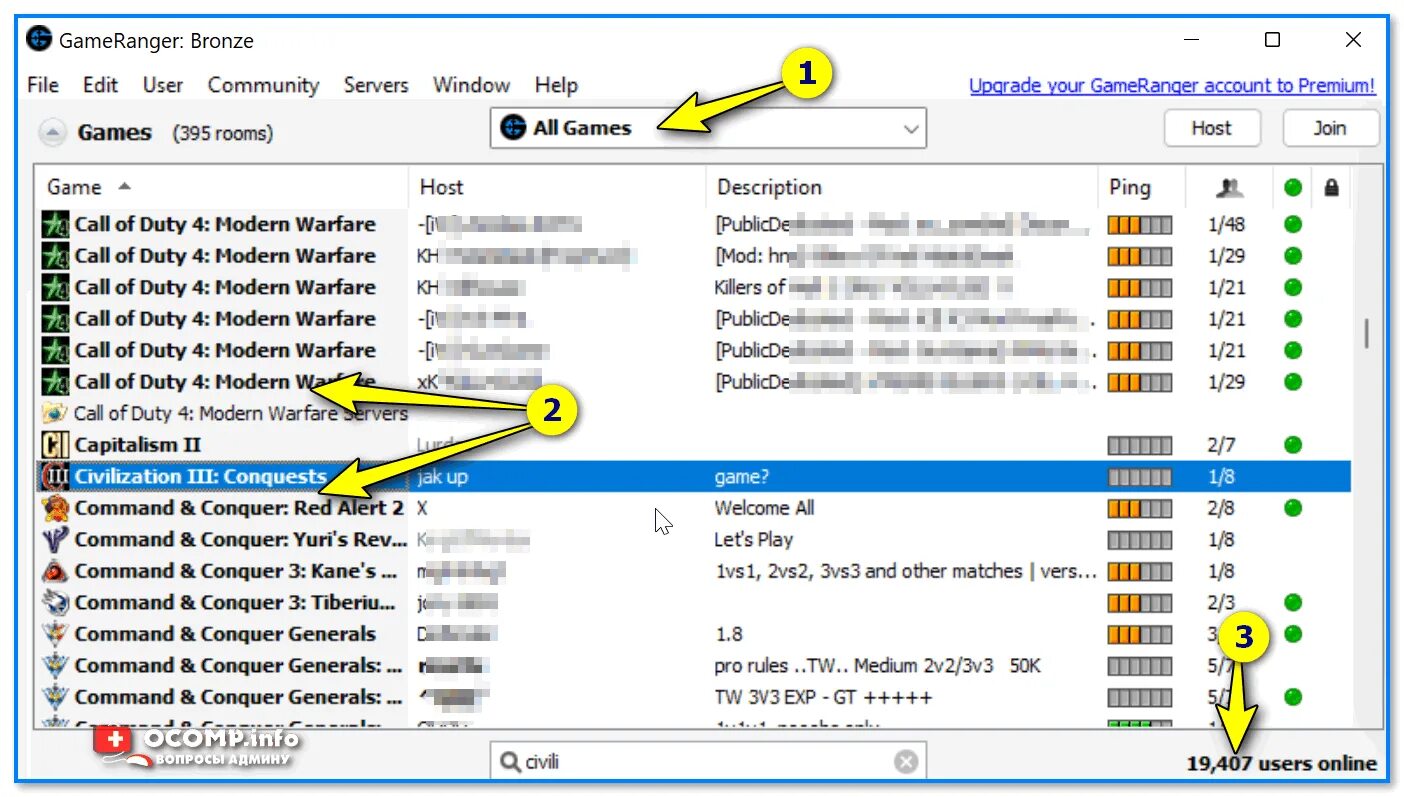
Task: Click the ping bar in the Capitalism II row
Action: click(1139, 445)
